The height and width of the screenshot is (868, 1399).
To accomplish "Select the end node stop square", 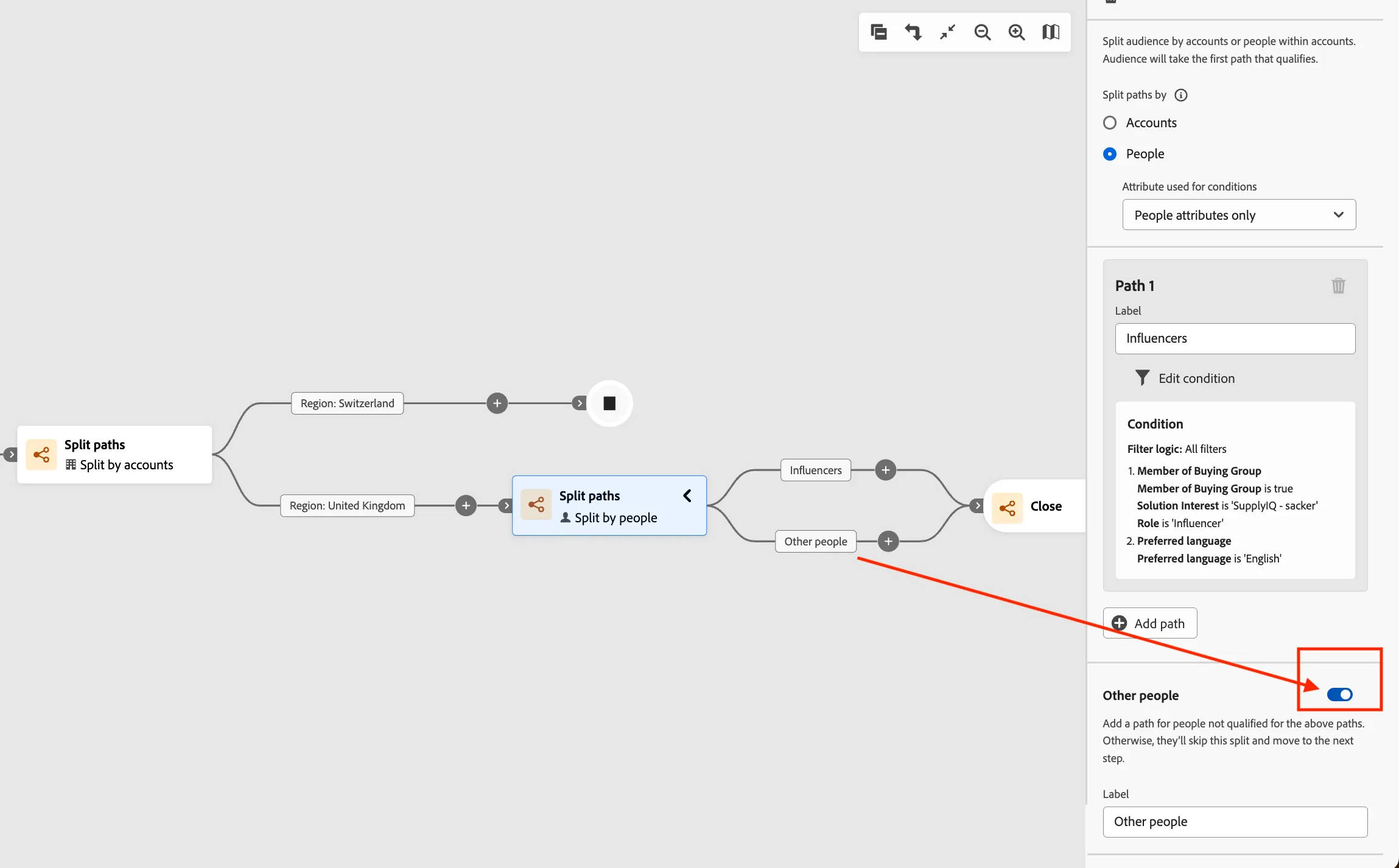I will point(609,403).
